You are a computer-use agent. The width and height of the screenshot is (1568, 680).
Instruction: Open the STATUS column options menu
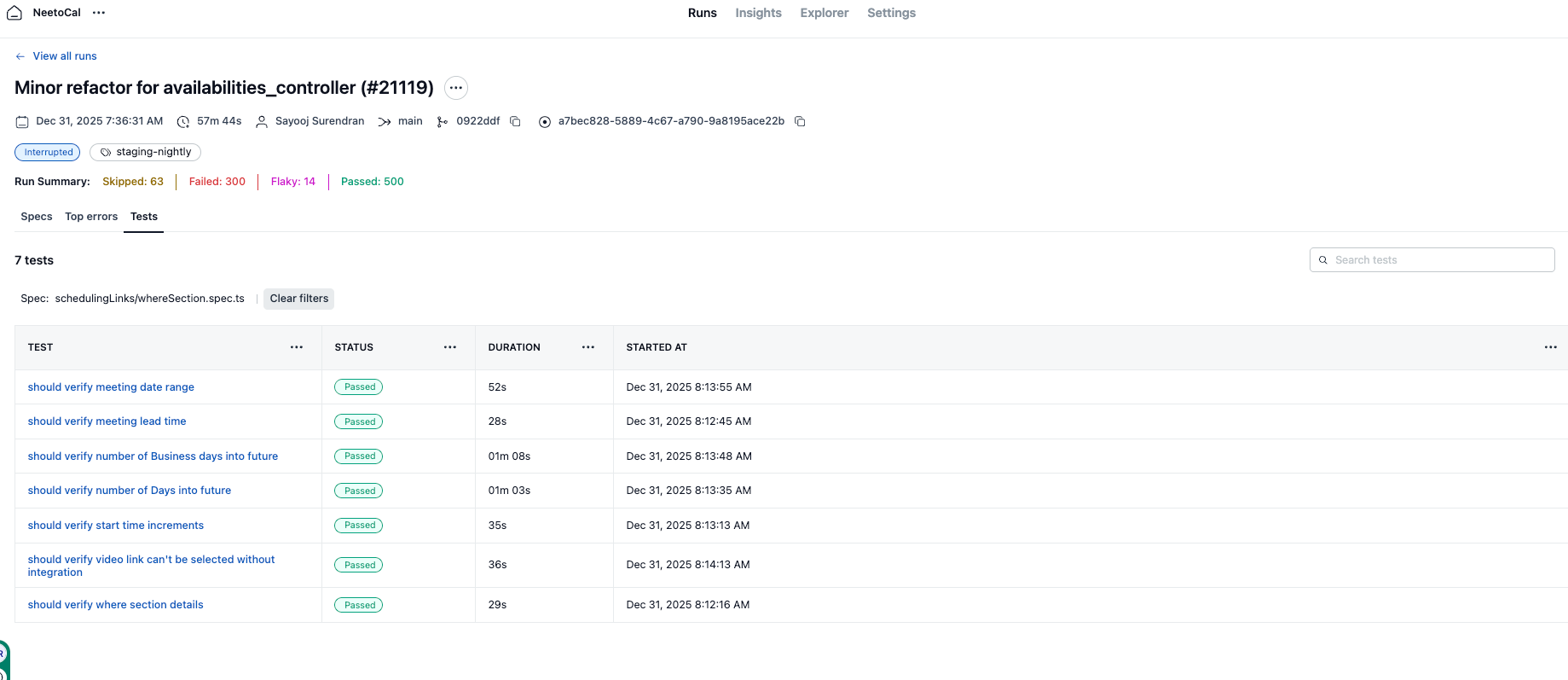pyautogui.click(x=450, y=347)
